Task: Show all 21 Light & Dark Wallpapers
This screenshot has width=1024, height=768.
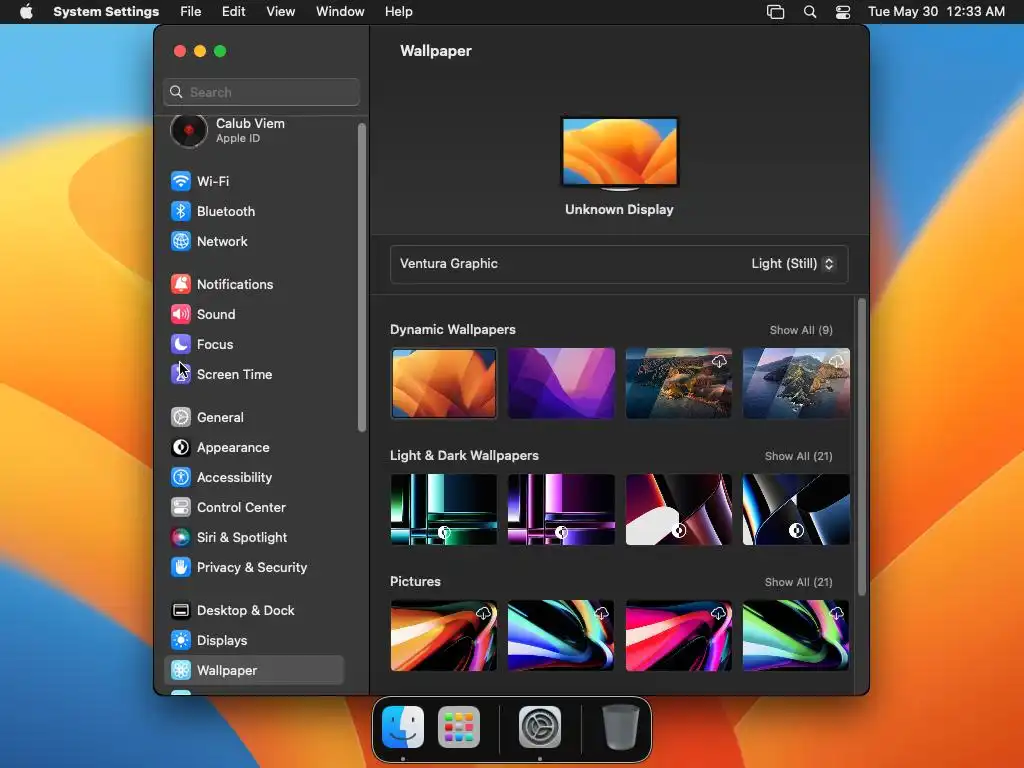Action: pos(799,456)
